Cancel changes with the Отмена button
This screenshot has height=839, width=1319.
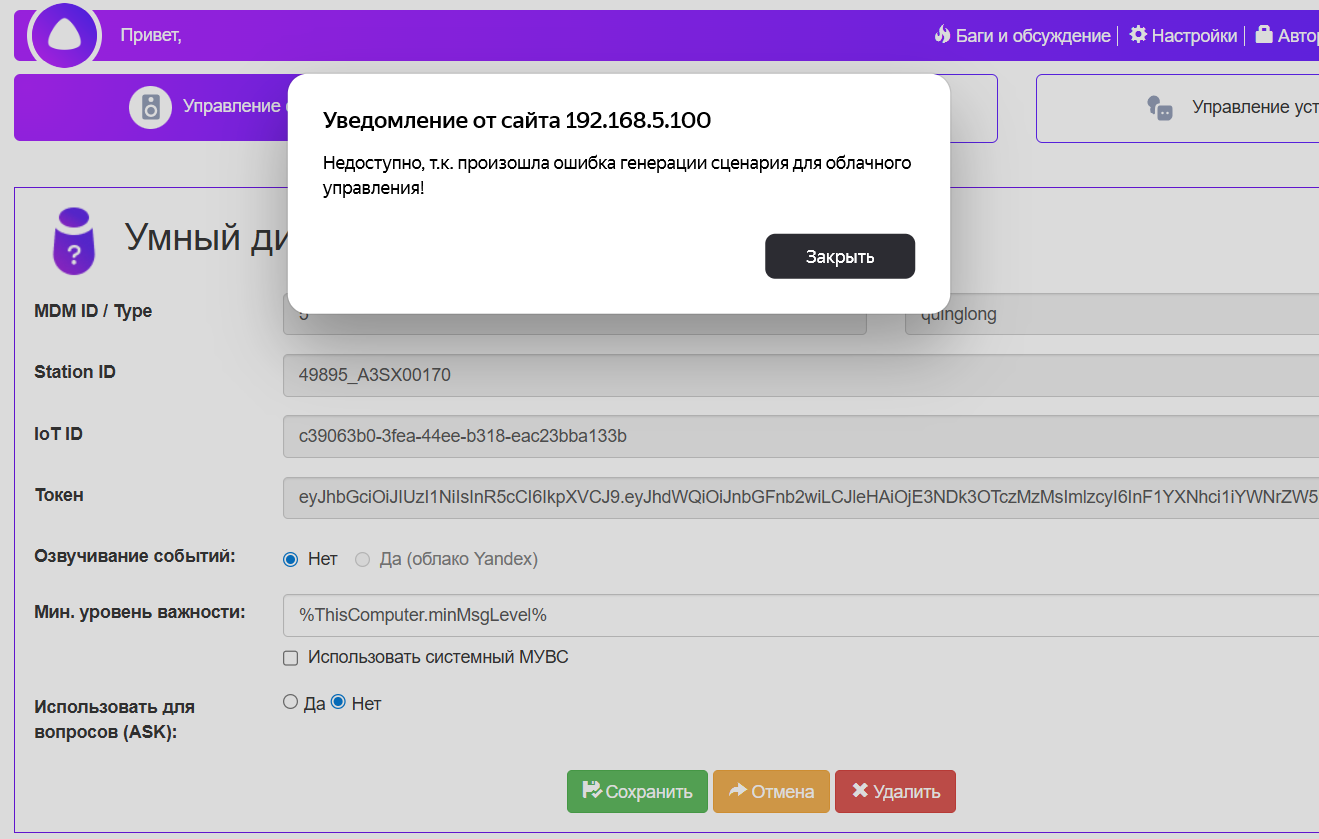[771, 791]
